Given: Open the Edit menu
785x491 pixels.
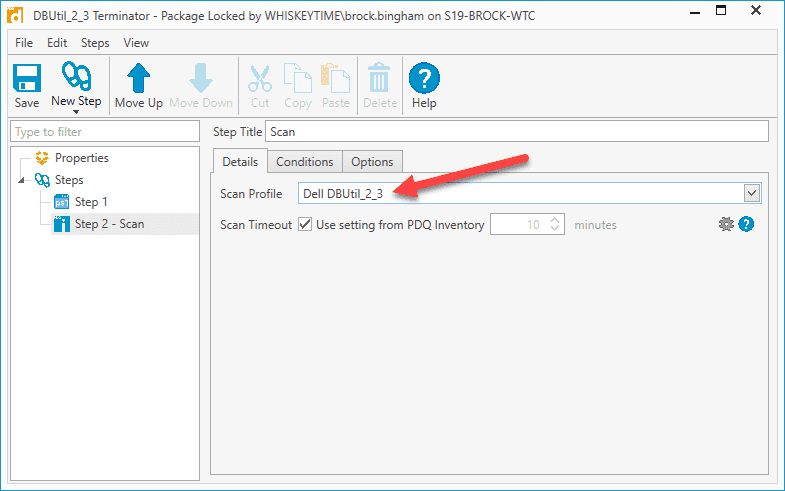Looking at the screenshot, I should 57,43.
